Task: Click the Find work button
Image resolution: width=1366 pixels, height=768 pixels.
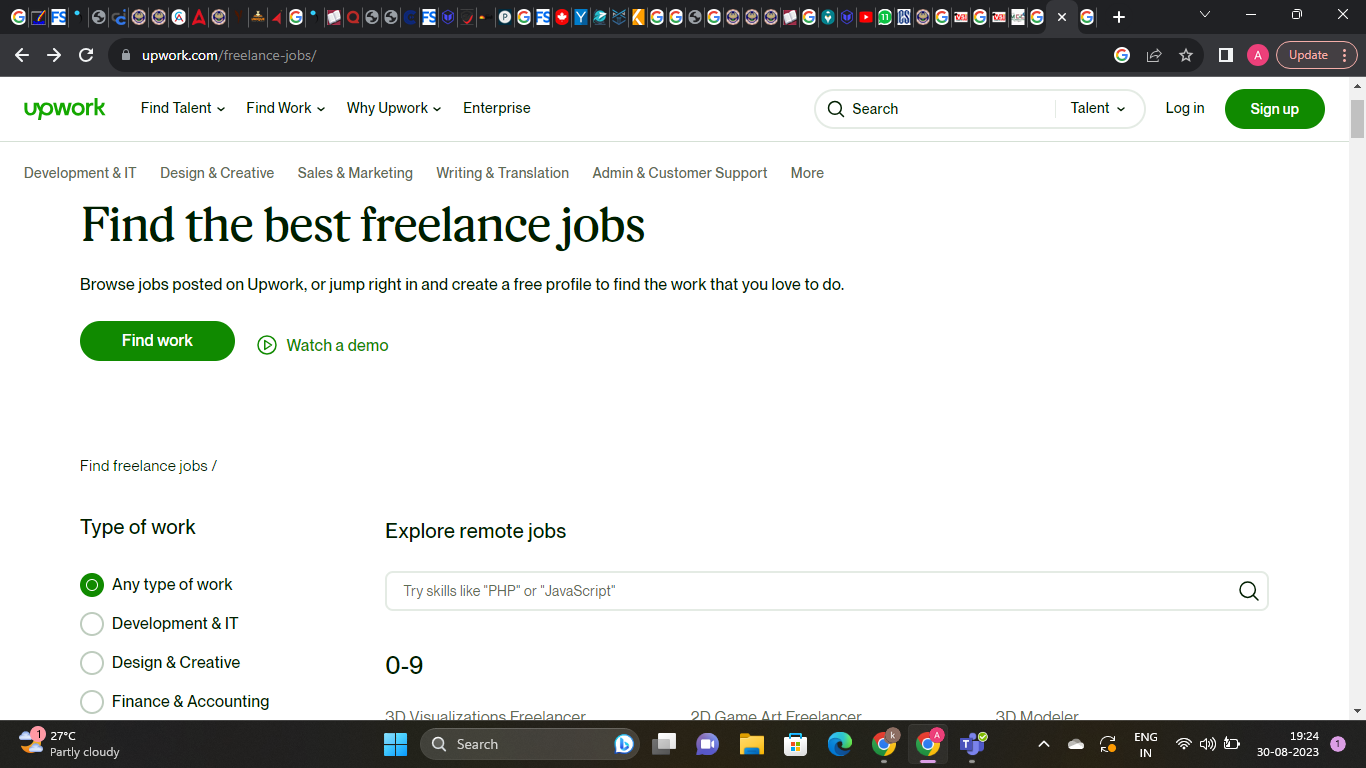Action: click(157, 341)
